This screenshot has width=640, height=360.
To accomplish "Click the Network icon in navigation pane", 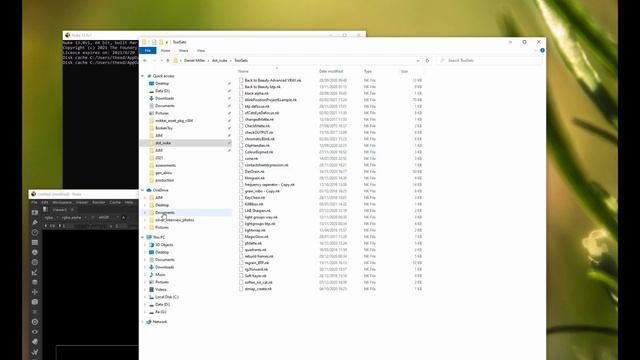I will coord(149,322).
